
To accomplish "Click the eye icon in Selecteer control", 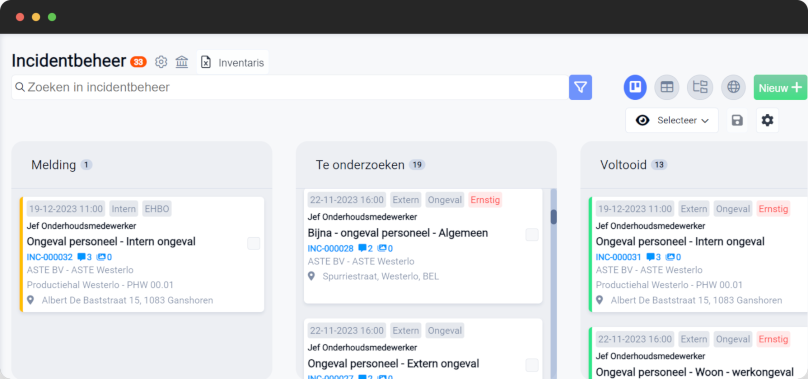I will (642, 121).
